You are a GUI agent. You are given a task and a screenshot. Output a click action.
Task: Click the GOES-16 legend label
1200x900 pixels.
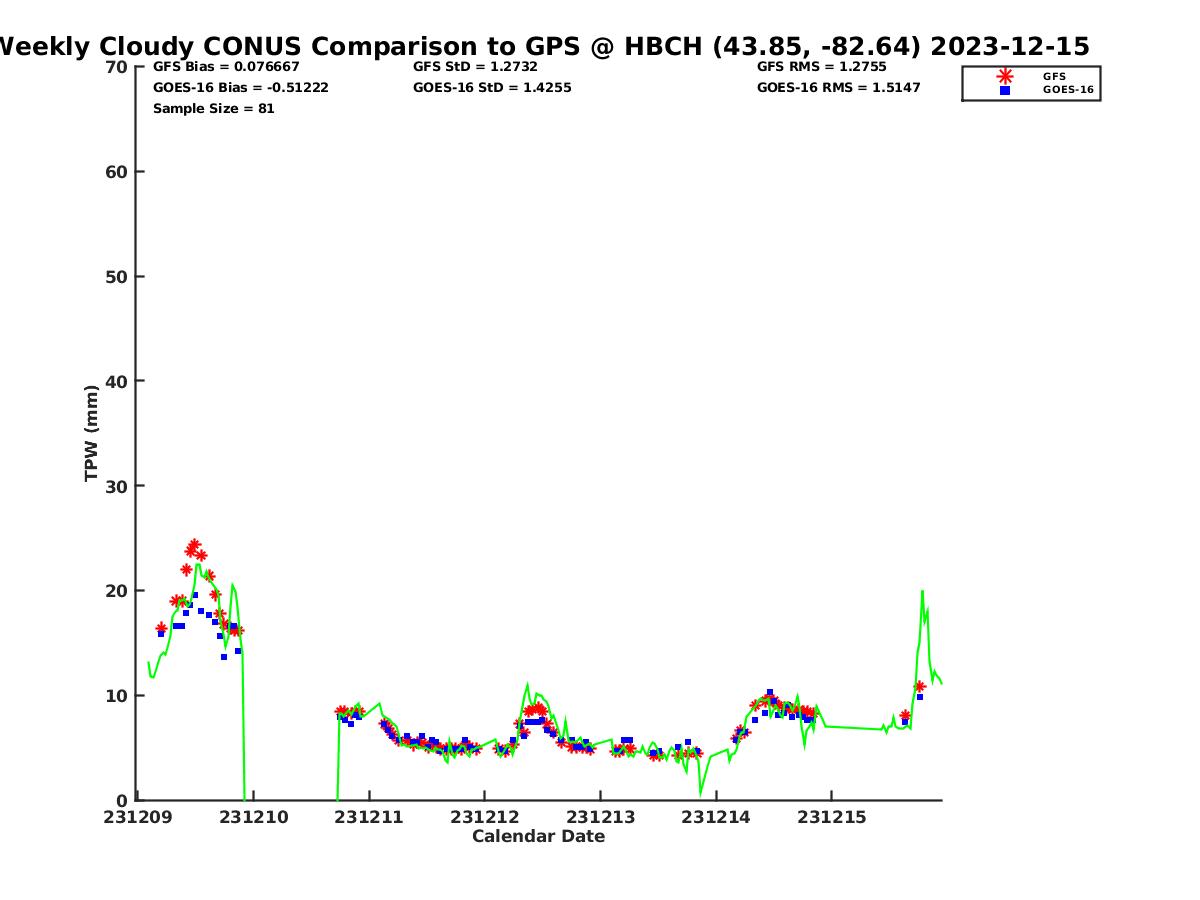pyautogui.click(x=1068, y=90)
